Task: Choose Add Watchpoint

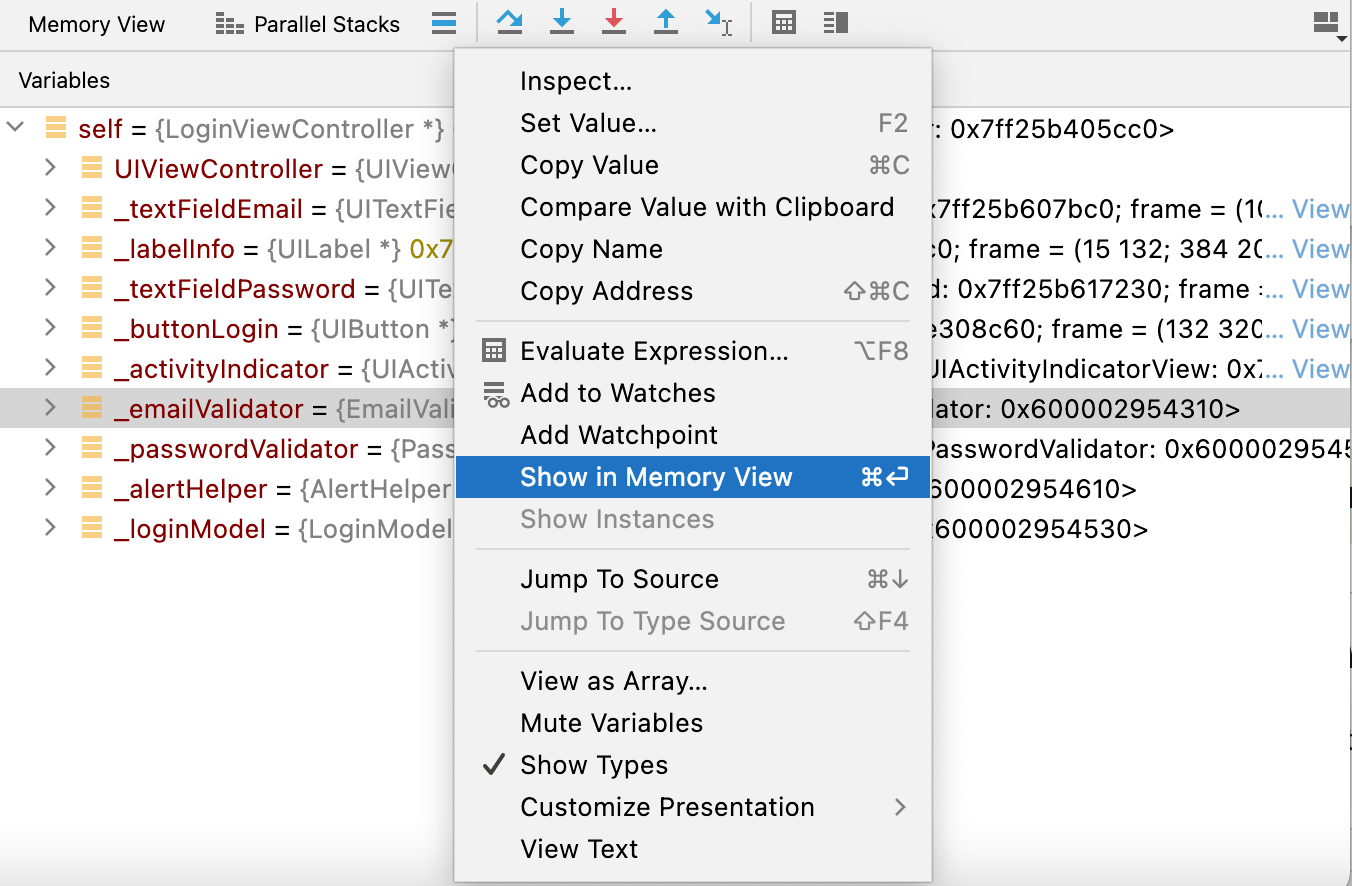Action: [x=693, y=435]
